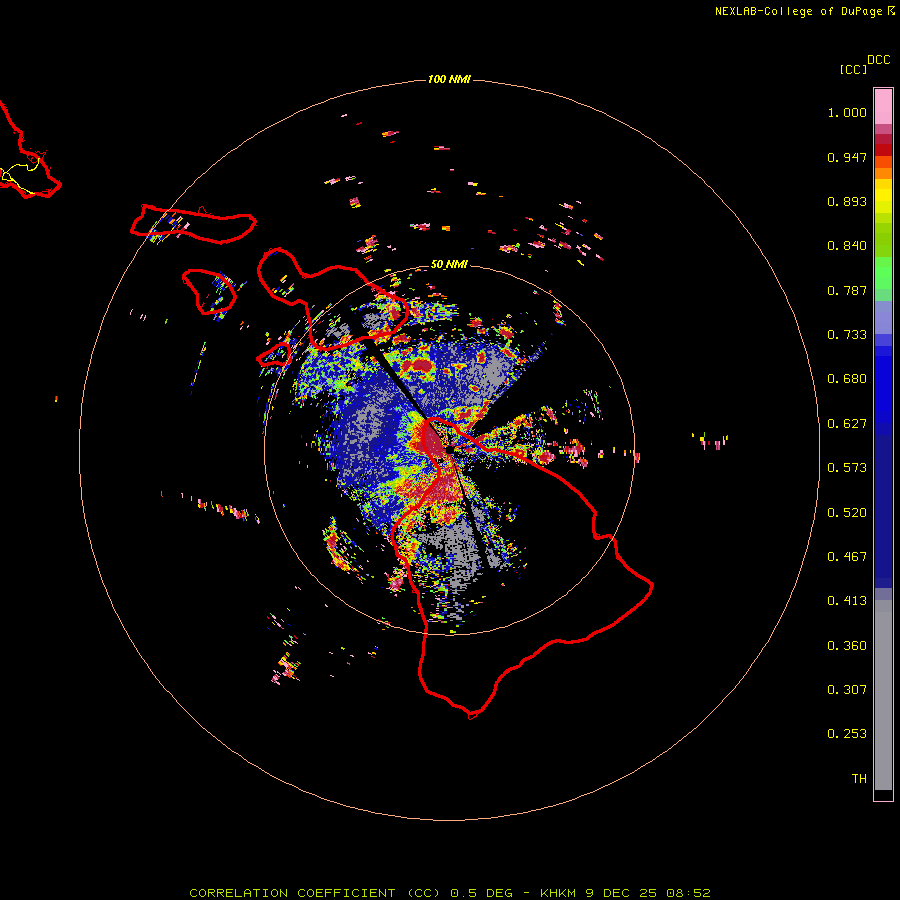
Task: Click the 0.840 color scale value
Action: (x=847, y=246)
